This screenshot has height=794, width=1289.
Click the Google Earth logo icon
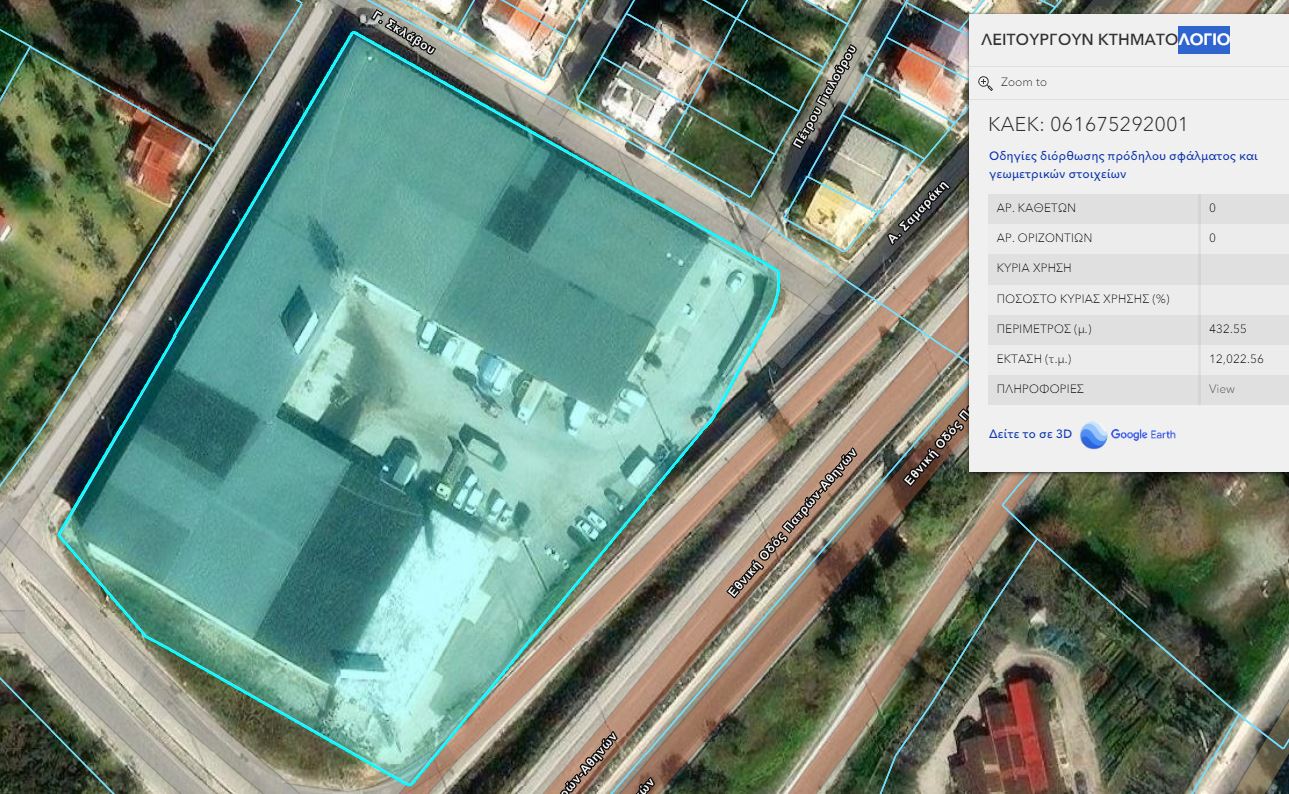click(1094, 435)
